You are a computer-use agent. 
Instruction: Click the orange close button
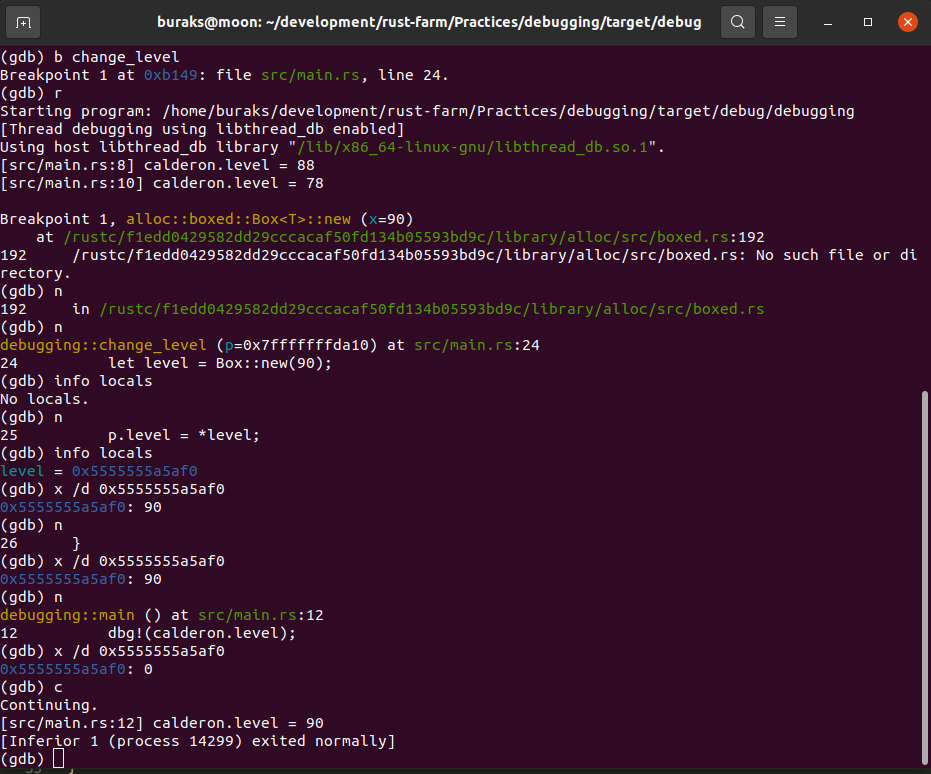tap(907, 21)
